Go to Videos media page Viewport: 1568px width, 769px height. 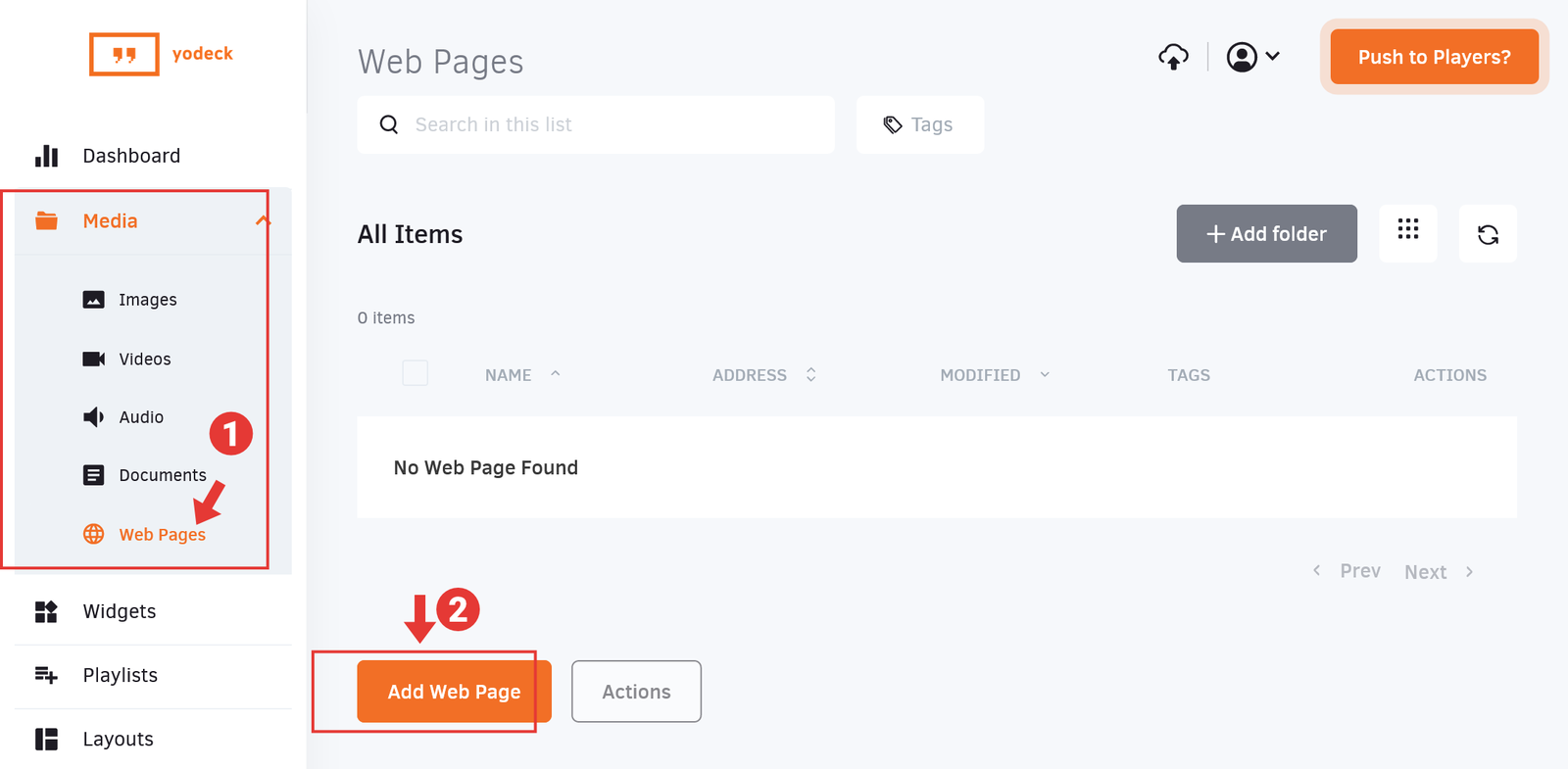[x=144, y=360]
